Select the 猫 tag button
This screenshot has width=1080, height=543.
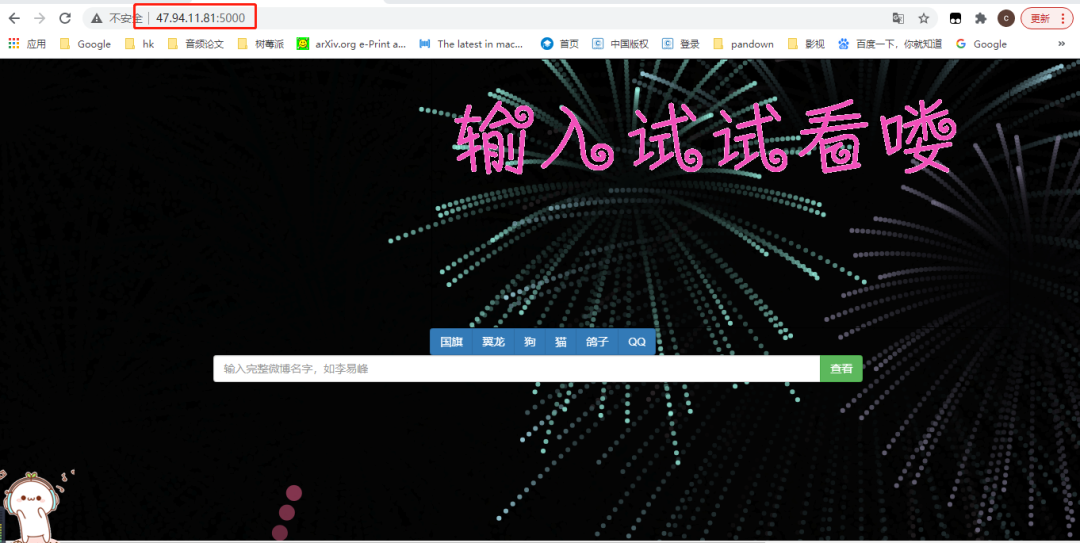561,342
